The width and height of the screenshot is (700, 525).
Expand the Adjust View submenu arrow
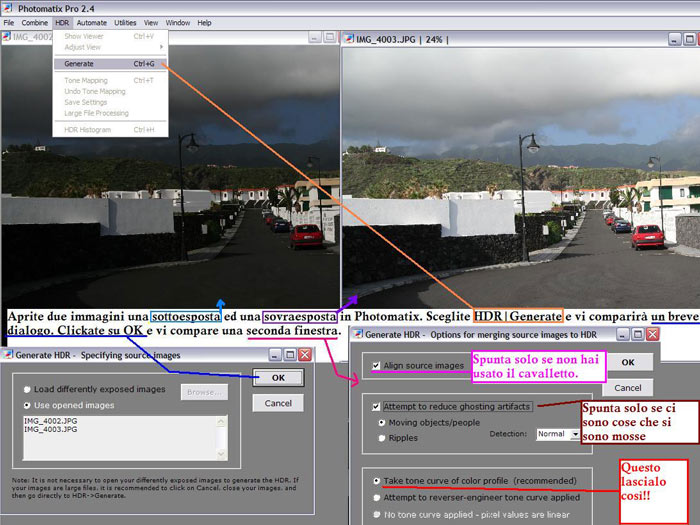point(163,47)
